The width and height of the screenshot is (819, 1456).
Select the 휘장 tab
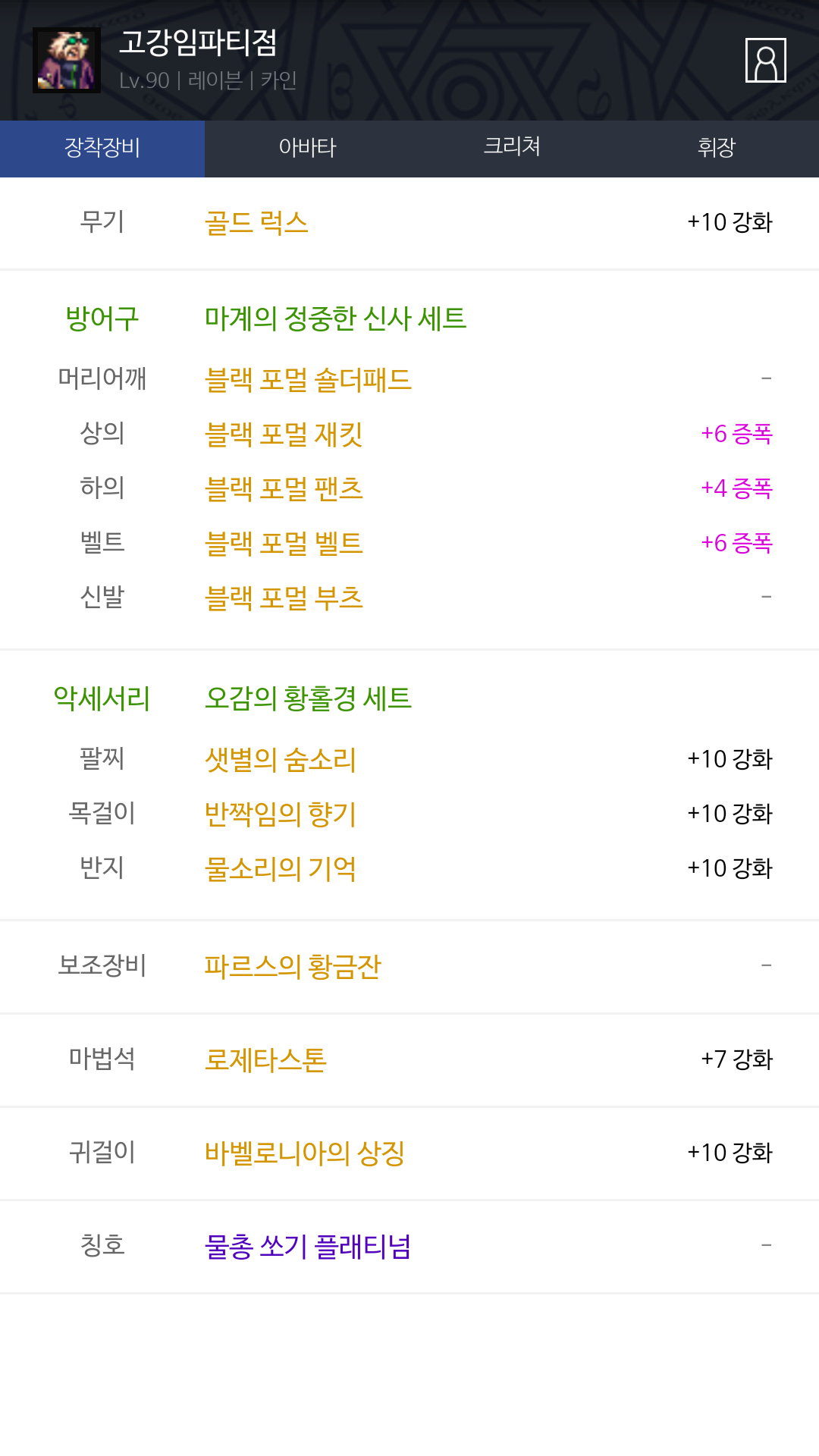(x=716, y=147)
